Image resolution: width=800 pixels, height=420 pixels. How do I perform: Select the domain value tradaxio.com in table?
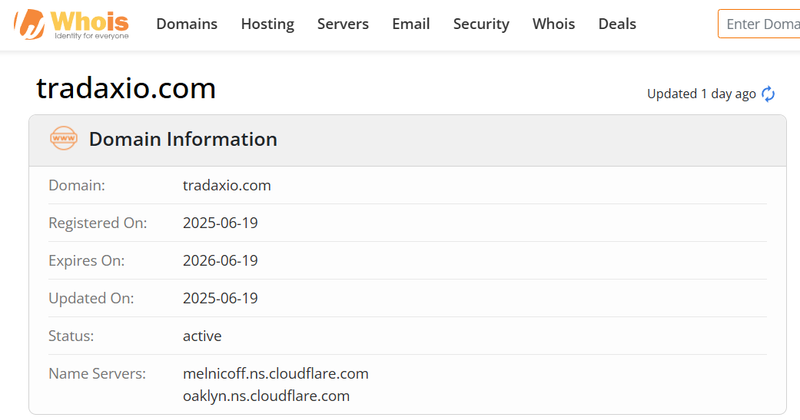click(x=227, y=185)
